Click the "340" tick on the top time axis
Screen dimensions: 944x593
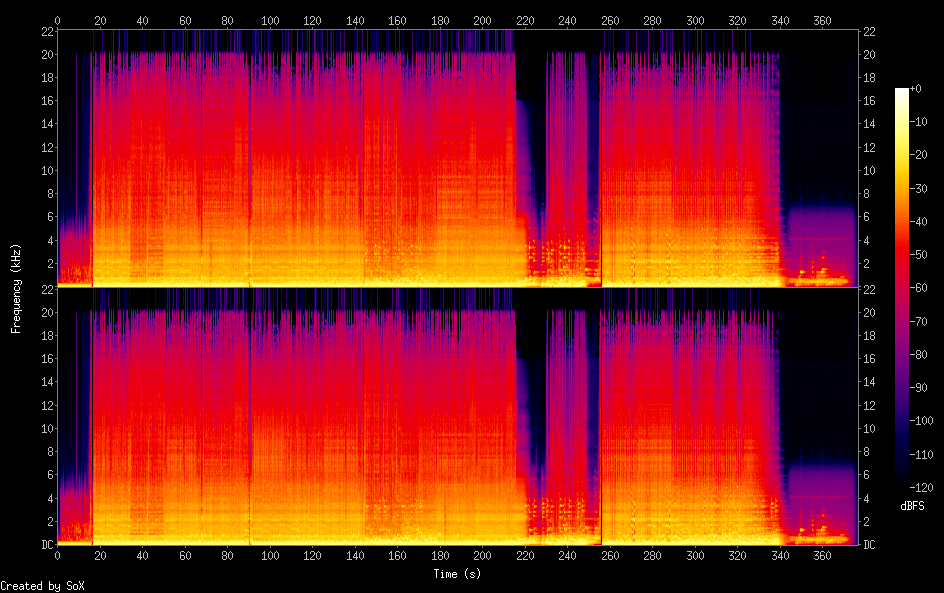coord(780,20)
